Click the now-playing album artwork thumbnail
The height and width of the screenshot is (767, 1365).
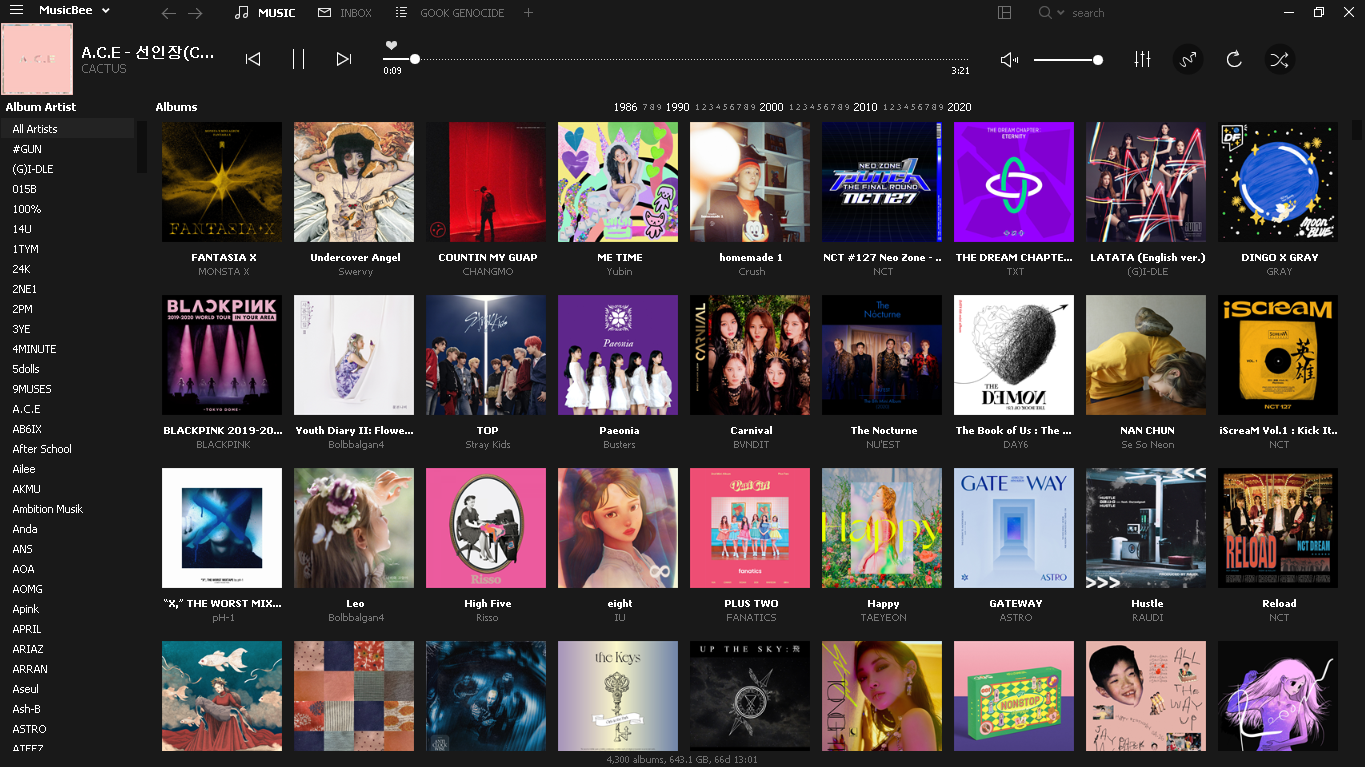coord(37,59)
